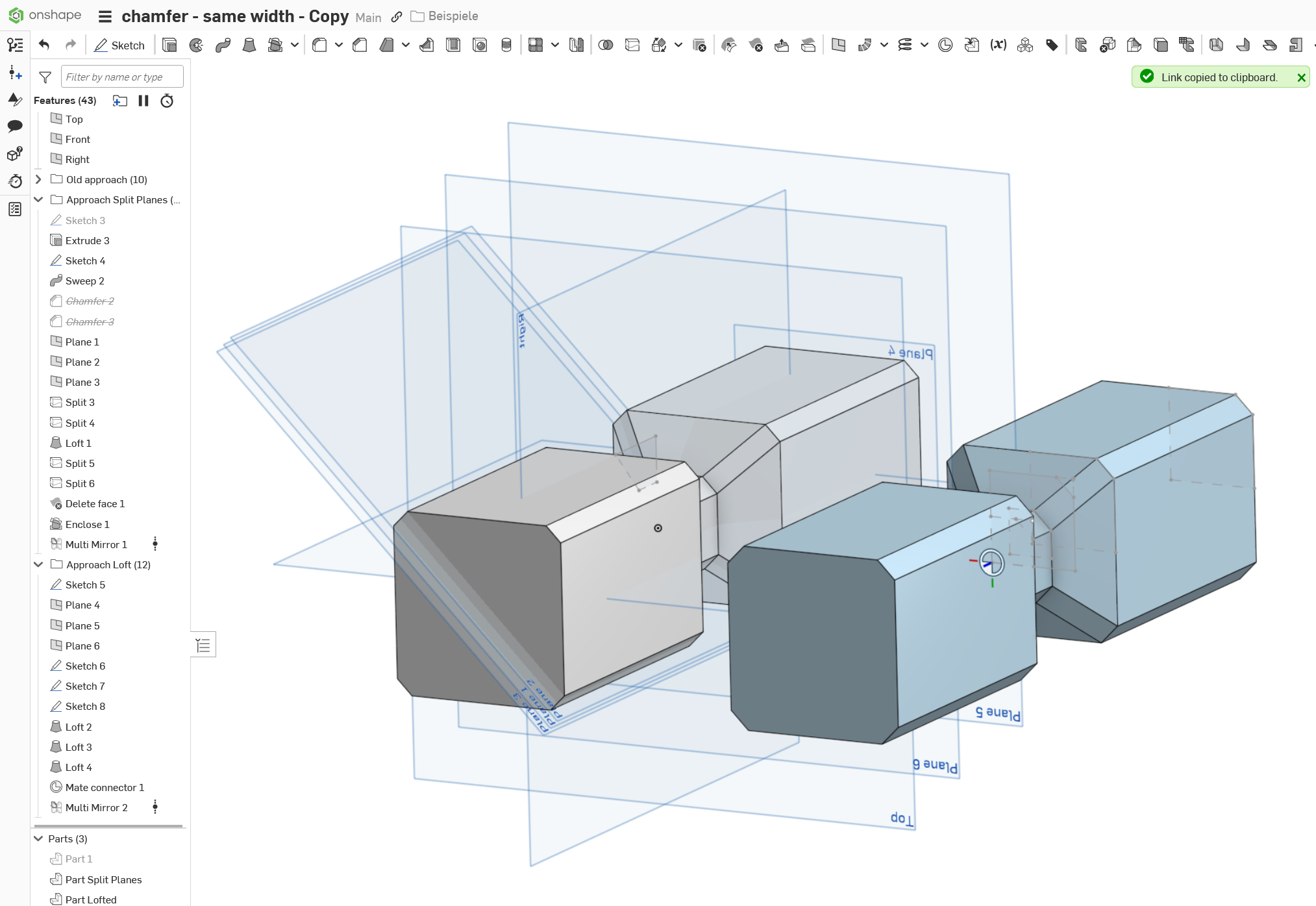
Task: Collapse the Approach Loft (12) folder
Action: [38, 564]
